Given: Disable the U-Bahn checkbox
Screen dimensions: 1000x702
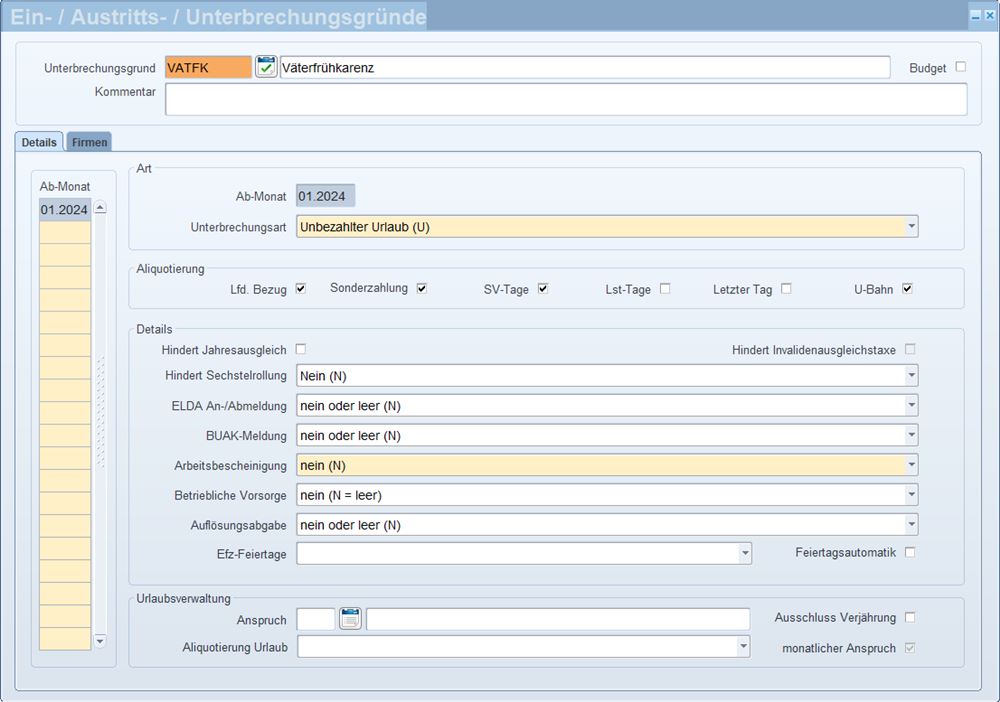Looking at the screenshot, I should 907,289.
